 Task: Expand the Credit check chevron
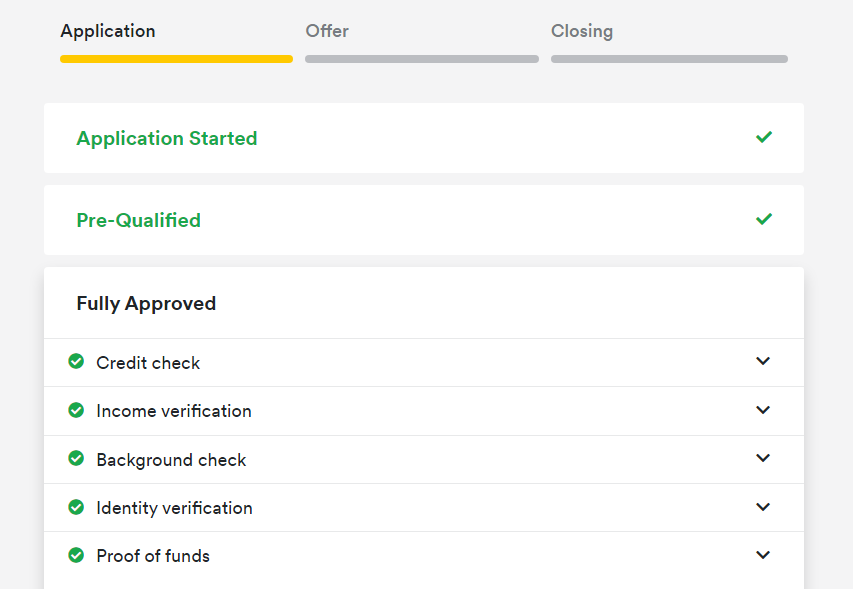pos(763,361)
